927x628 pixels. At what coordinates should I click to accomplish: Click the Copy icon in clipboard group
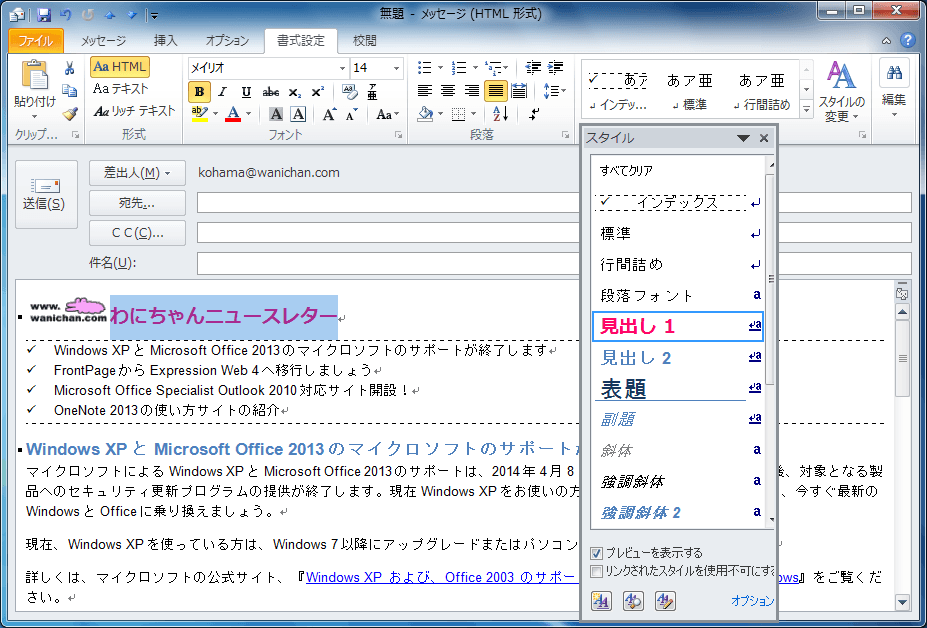coord(70,90)
